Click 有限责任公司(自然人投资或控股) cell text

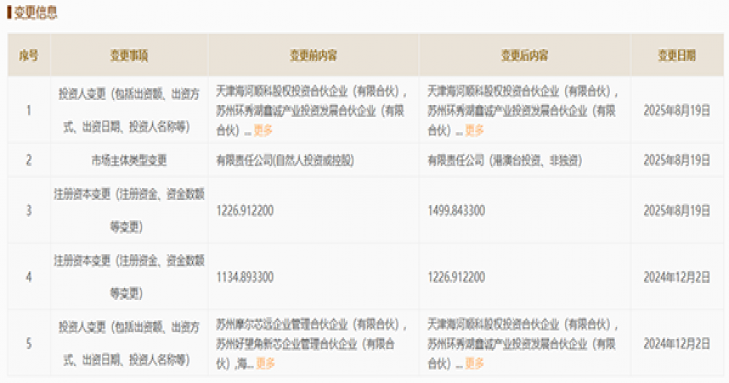(x=285, y=160)
